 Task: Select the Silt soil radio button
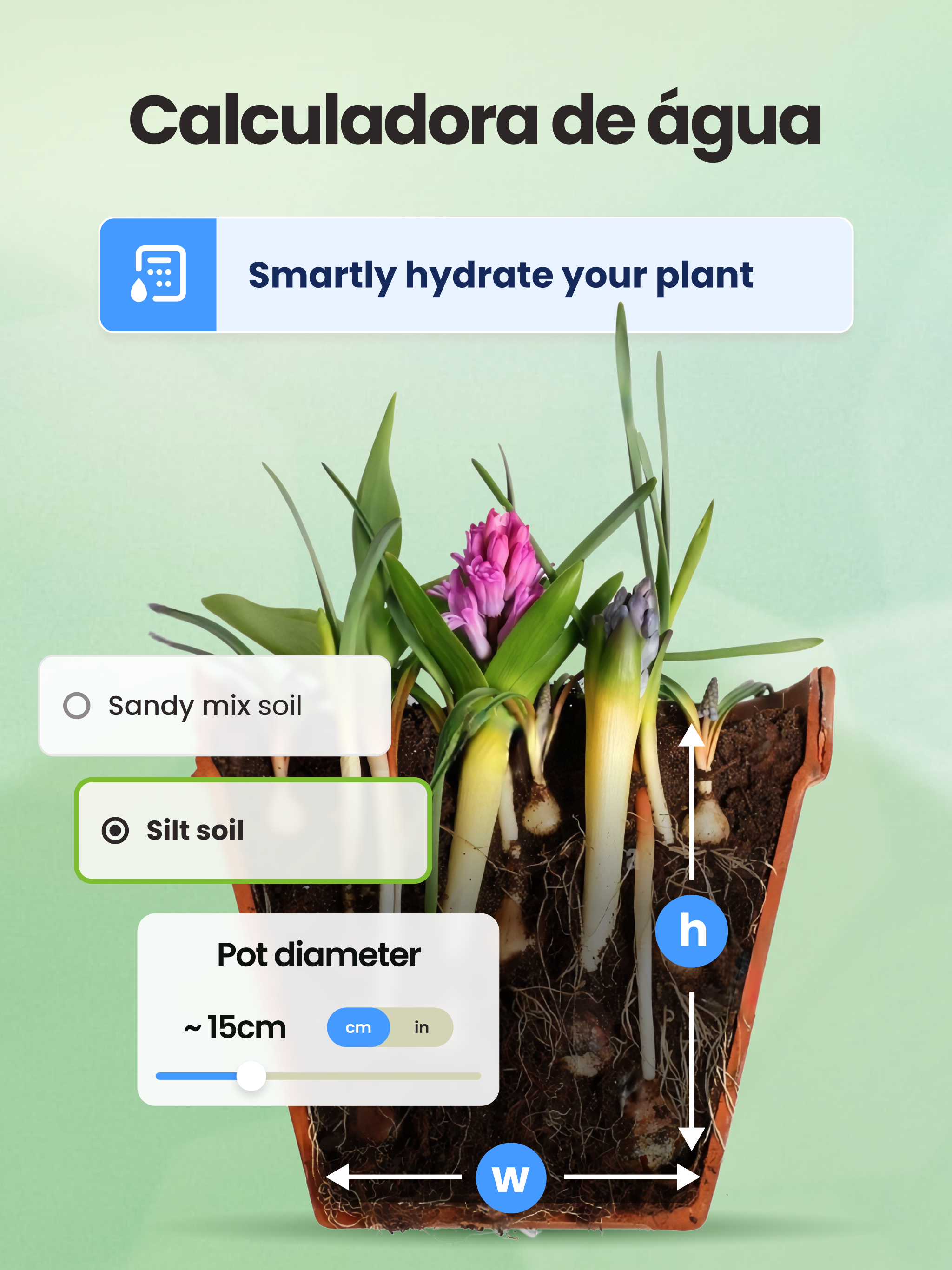click(115, 830)
